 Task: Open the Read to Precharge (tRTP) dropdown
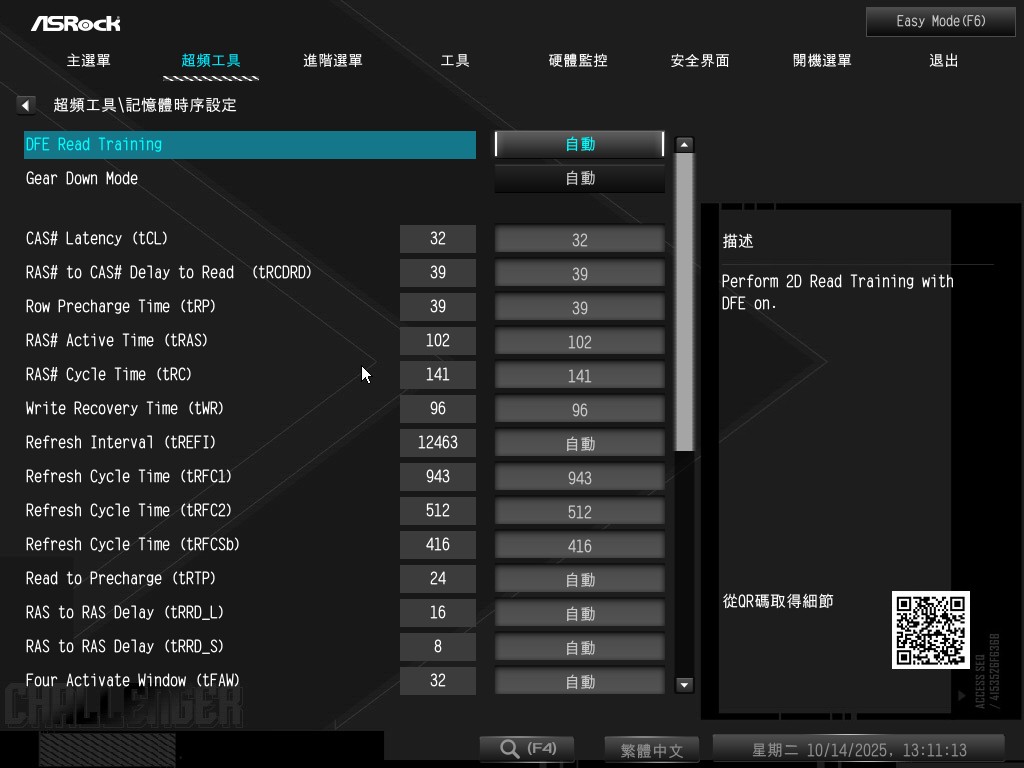[579, 579]
